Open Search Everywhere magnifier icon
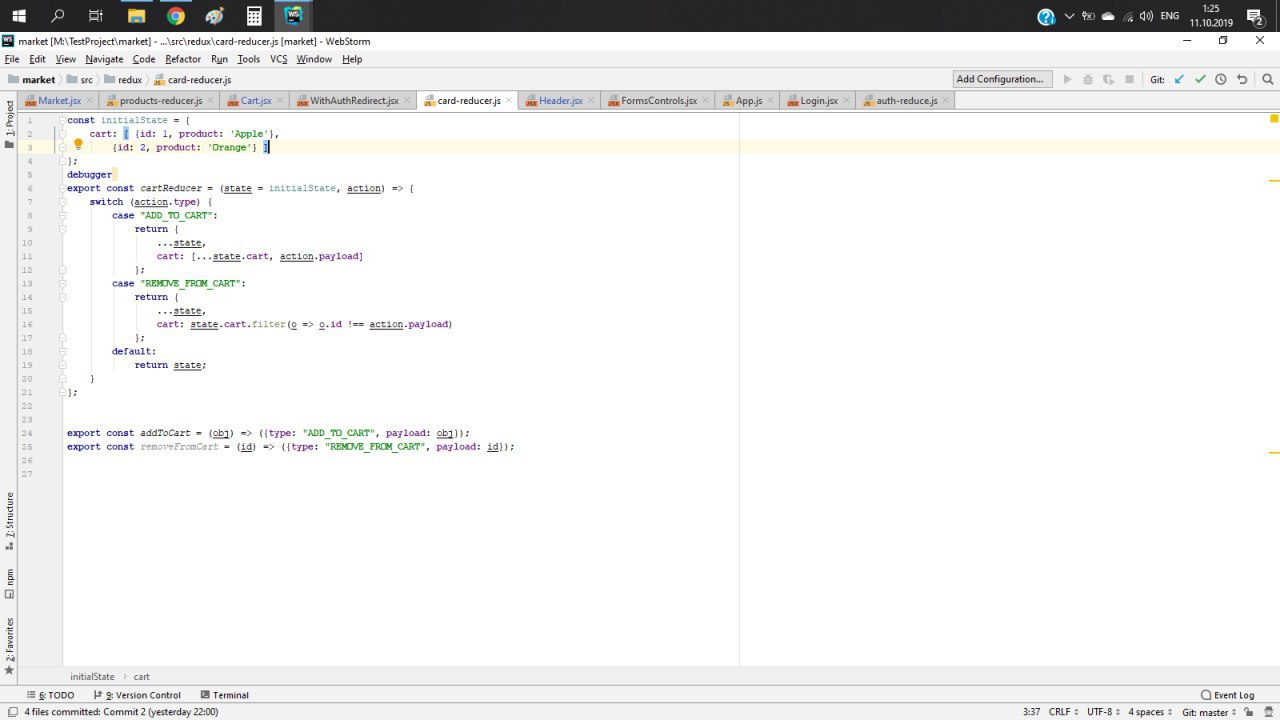The width and height of the screenshot is (1280, 720). 1268,79
